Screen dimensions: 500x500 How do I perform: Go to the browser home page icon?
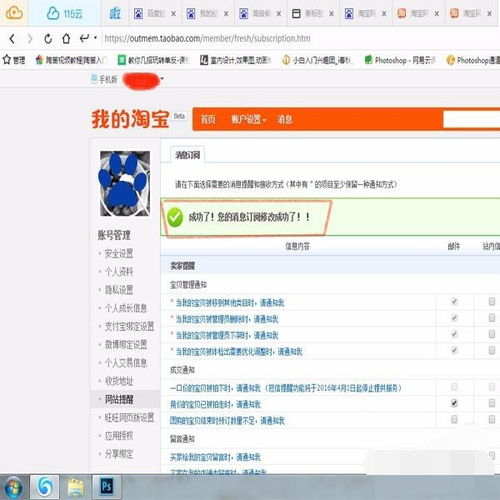point(66,39)
